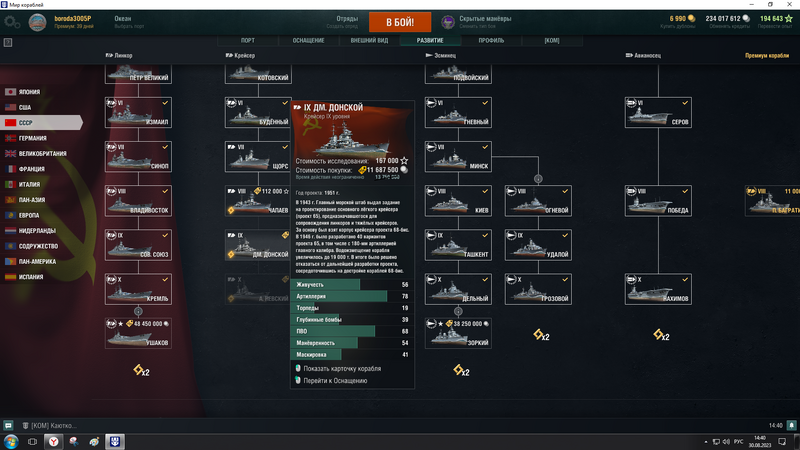
Task: Select the Удалой destroyer card
Action: point(538,245)
